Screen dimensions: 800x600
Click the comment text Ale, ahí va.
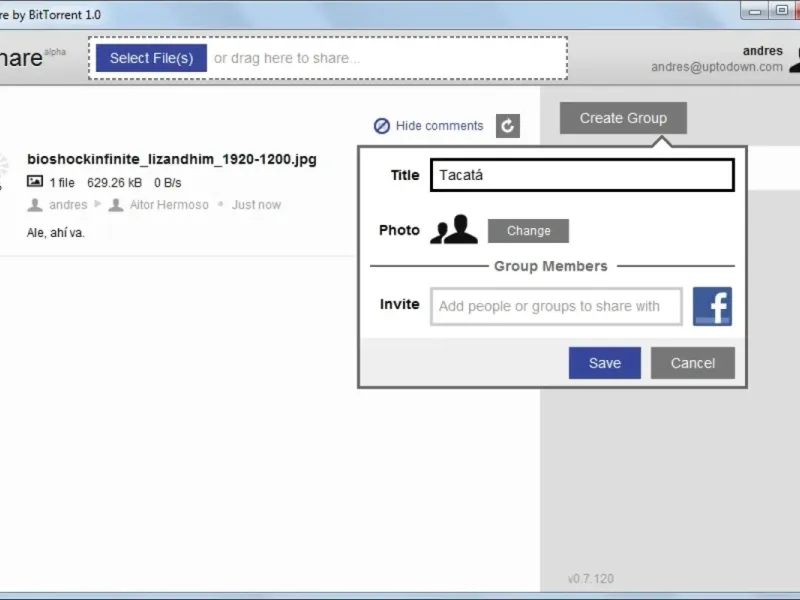[x=56, y=233]
